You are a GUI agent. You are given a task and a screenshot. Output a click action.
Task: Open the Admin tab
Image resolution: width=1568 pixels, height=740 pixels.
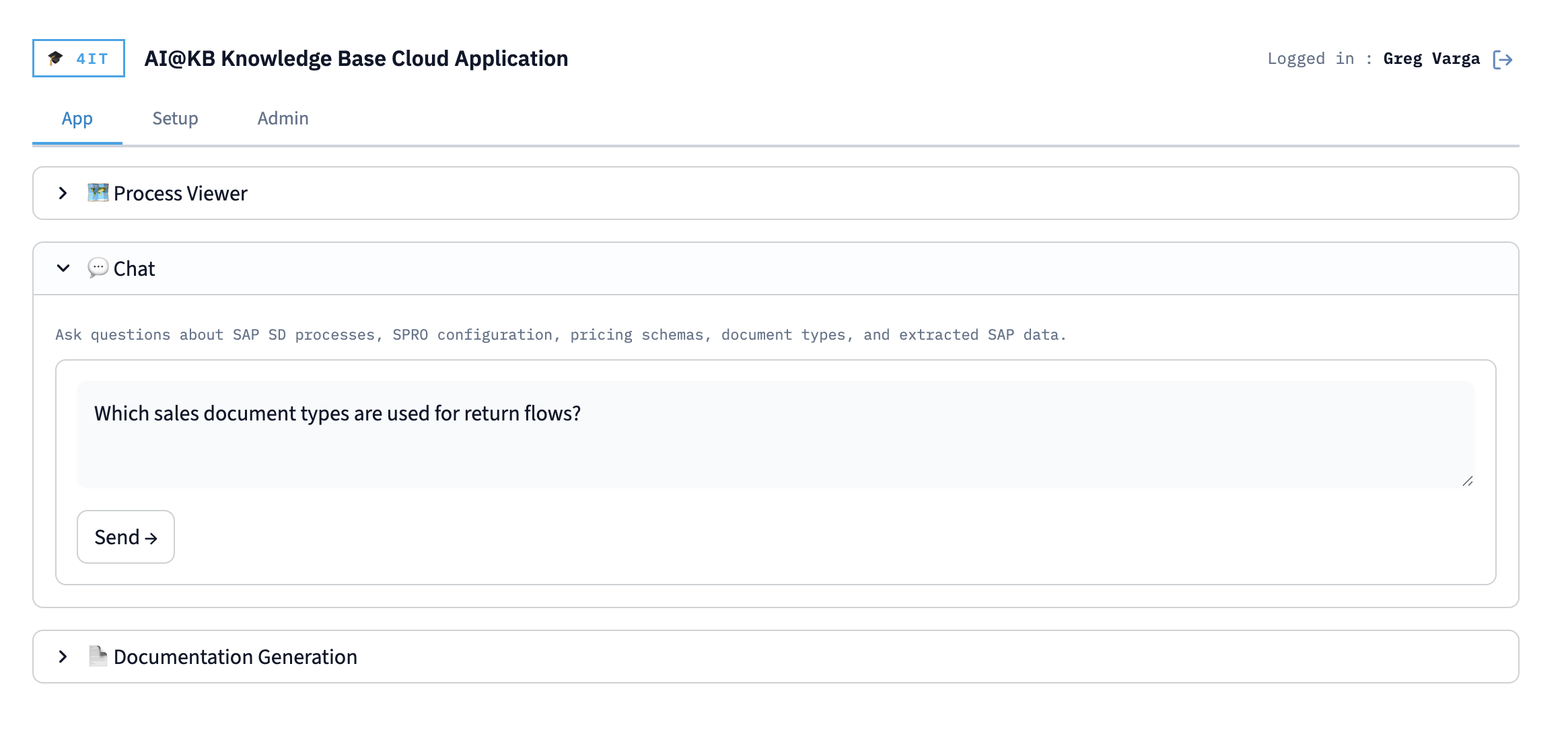click(283, 118)
